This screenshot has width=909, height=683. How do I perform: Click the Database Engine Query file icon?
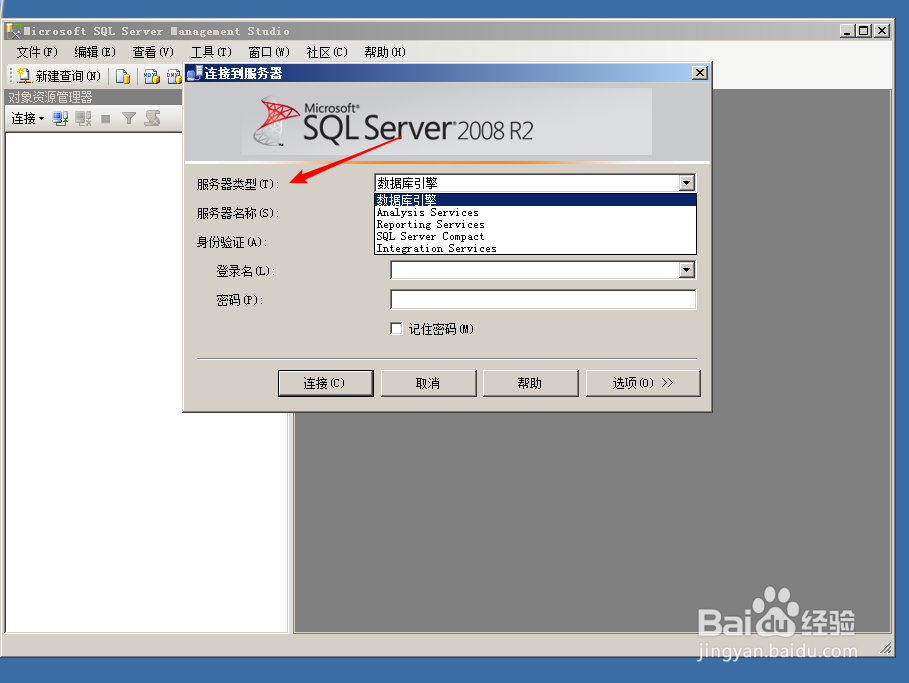122,76
